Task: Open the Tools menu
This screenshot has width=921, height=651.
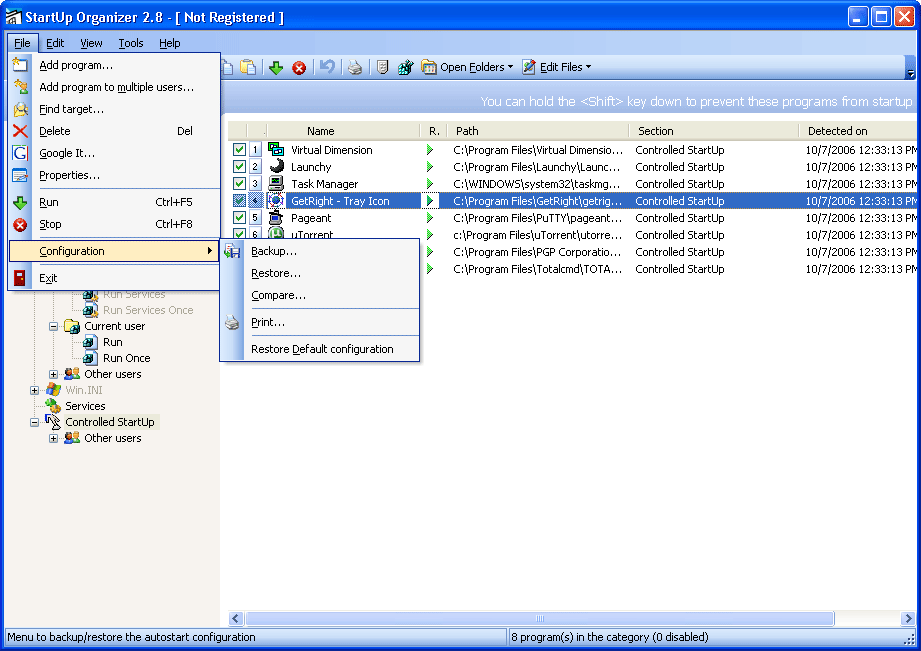Action: coord(130,43)
